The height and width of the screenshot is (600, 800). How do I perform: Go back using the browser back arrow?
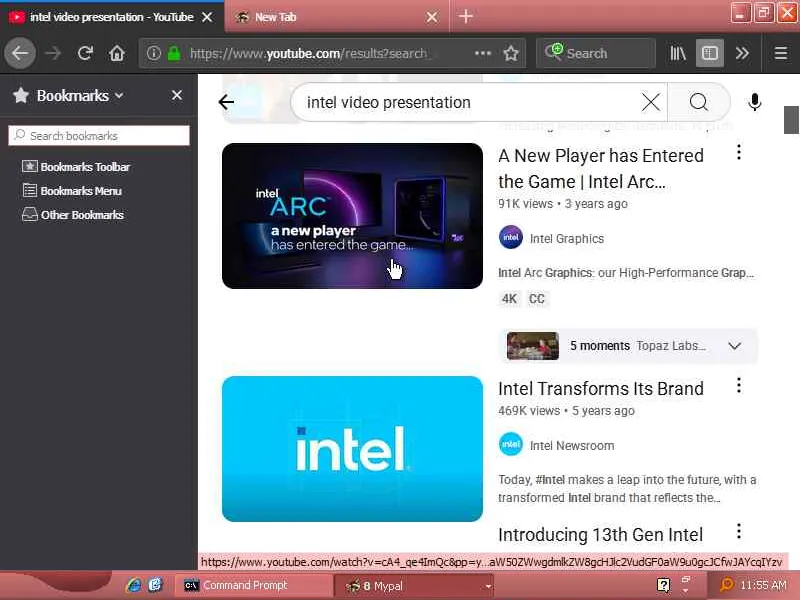tap(20, 53)
